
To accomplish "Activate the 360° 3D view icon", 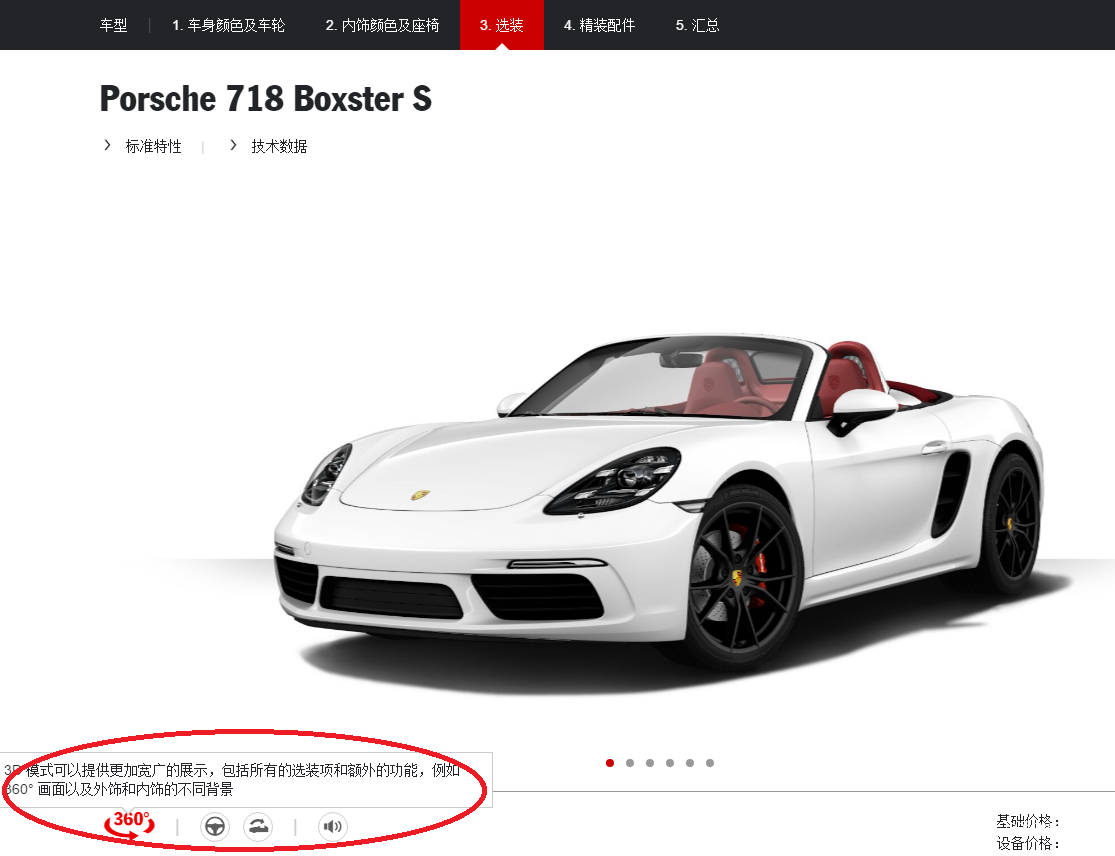I will [x=130, y=825].
